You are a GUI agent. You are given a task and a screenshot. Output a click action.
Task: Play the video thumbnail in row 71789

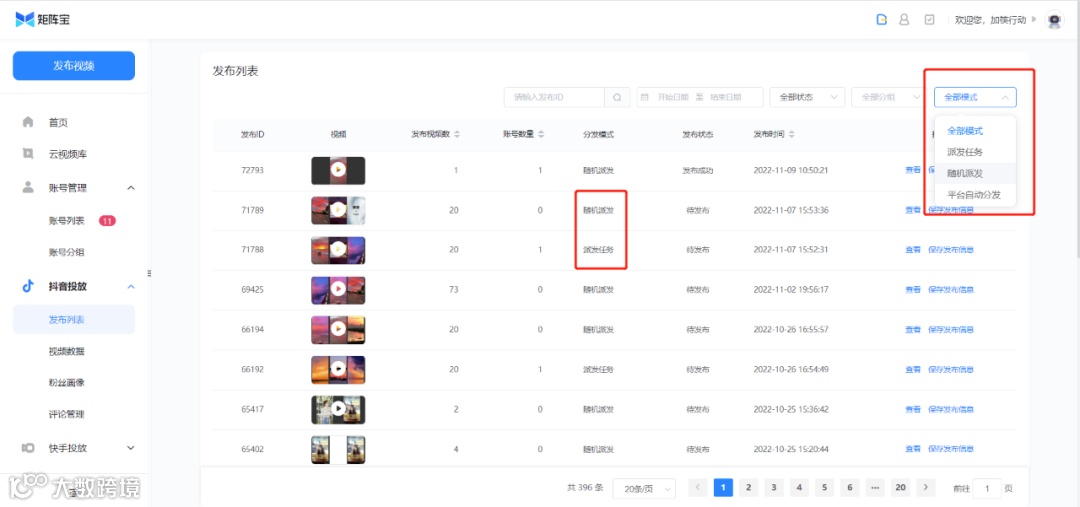click(338, 210)
